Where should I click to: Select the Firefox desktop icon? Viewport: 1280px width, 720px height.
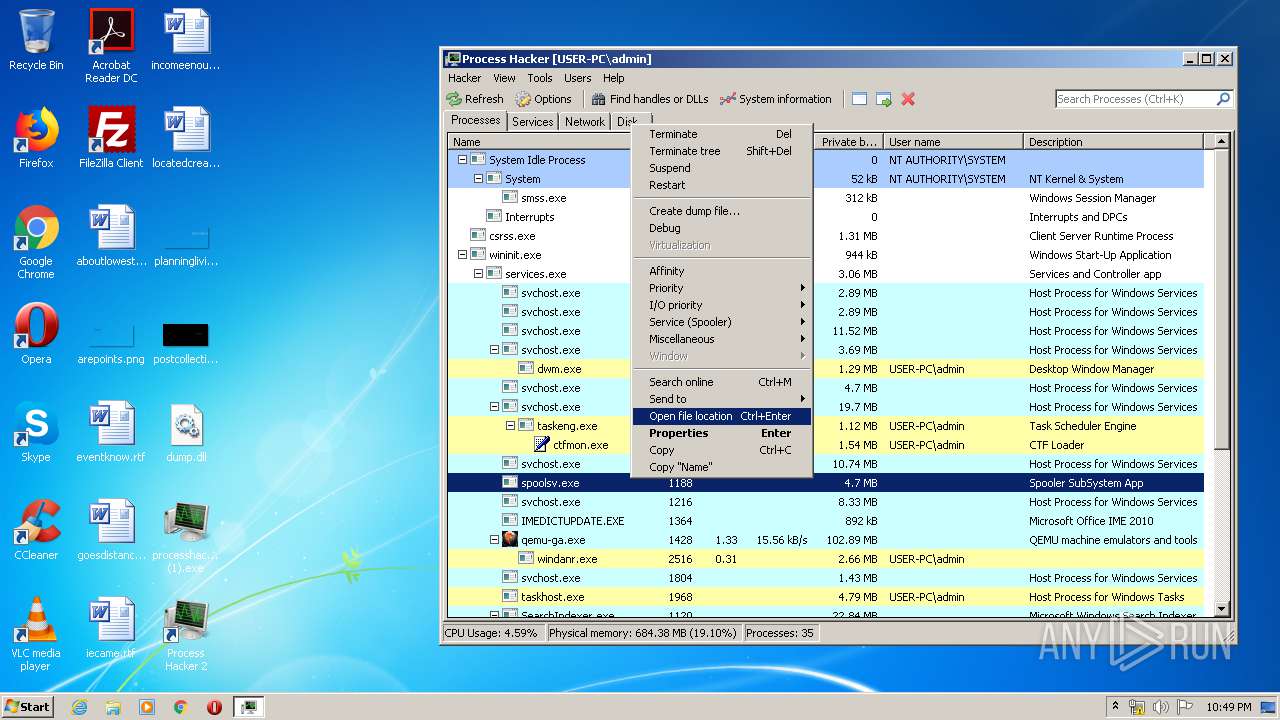point(36,138)
